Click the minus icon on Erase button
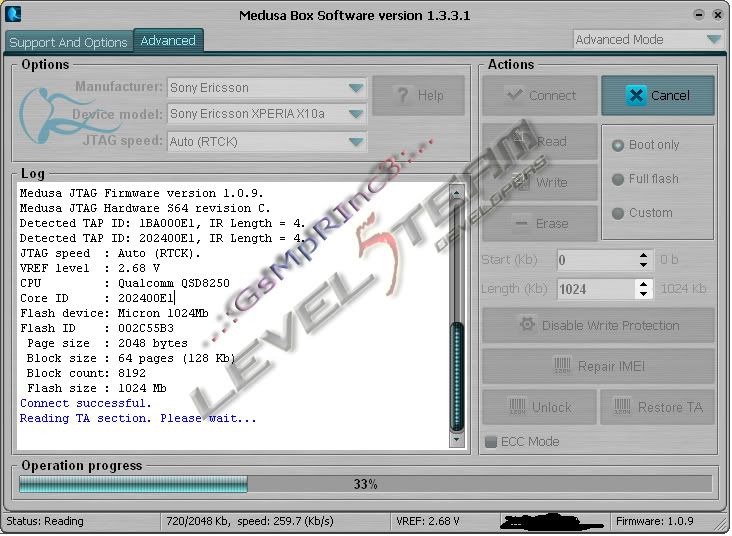Image resolution: width=732 pixels, height=536 pixels. coord(521,223)
